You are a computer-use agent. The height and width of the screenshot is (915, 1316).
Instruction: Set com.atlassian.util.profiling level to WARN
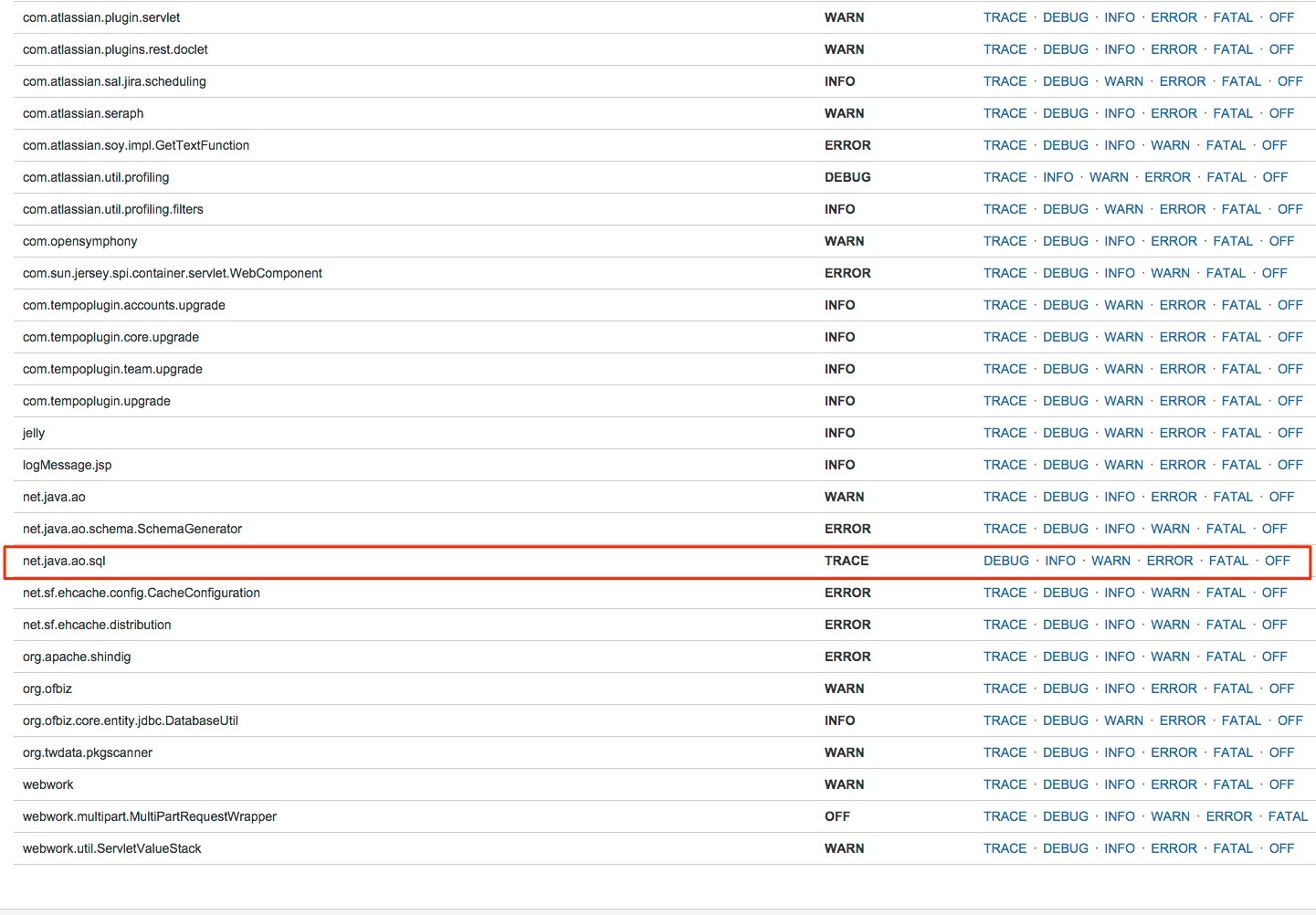pyautogui.click(x=1109, y=177)
